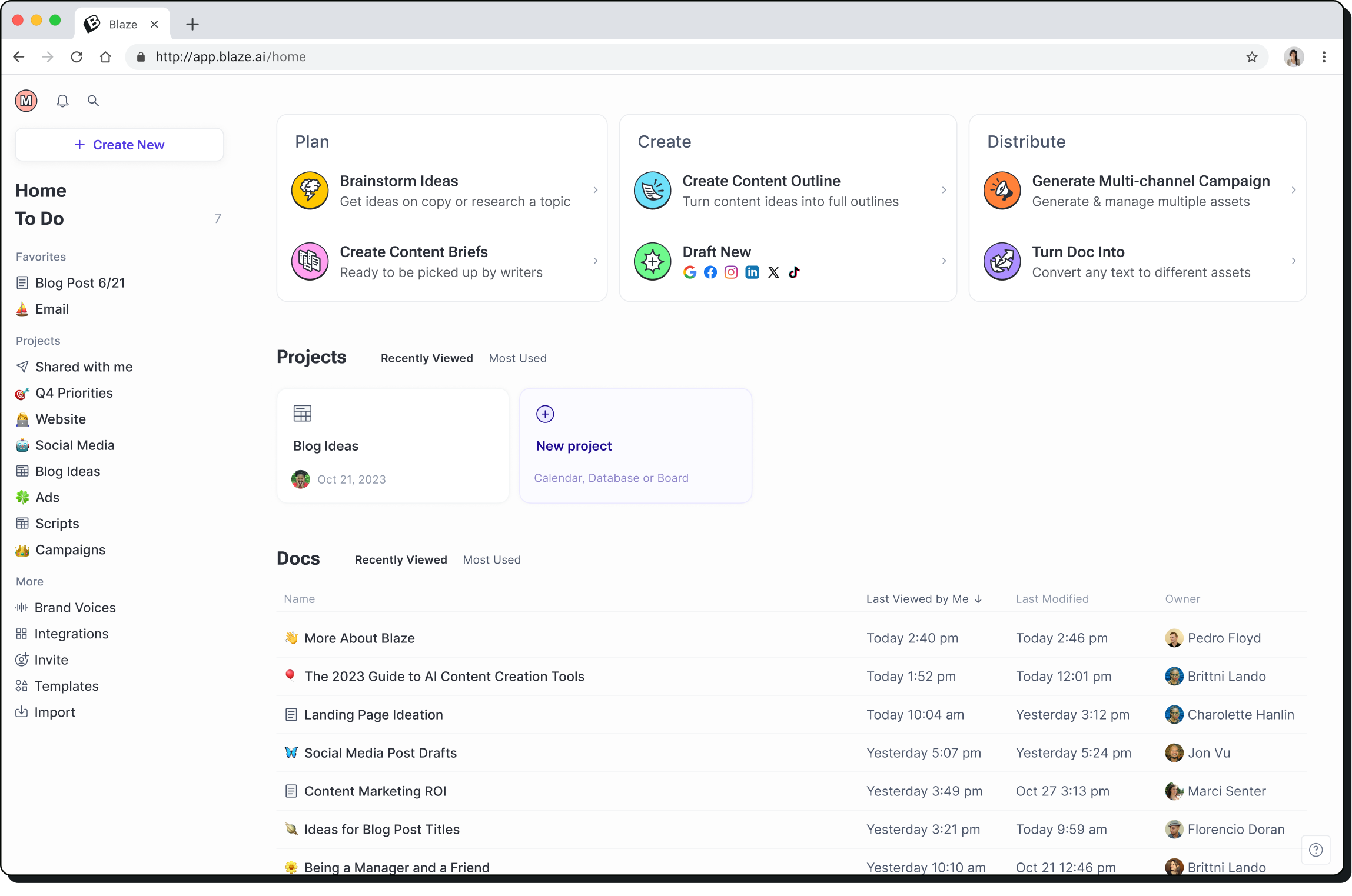Click the help question mark bubble
Screen dimensions: 1352x896
[x=1316, y=850]
